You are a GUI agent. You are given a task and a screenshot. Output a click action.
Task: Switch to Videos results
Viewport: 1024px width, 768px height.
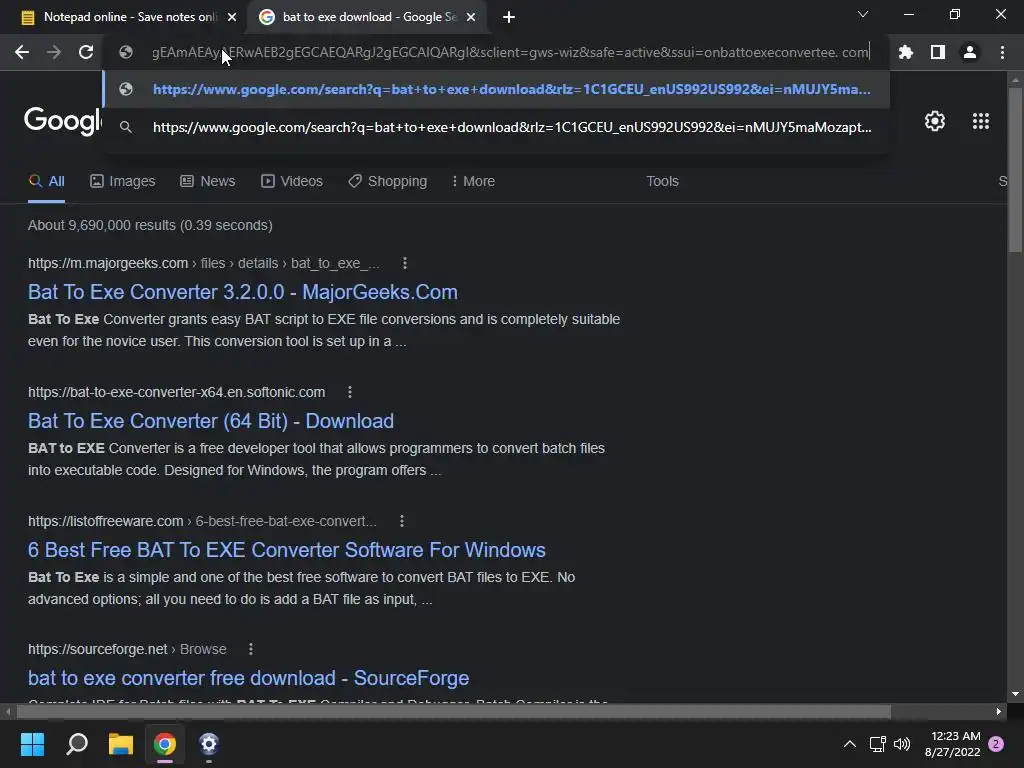click(x=292, y=181)
